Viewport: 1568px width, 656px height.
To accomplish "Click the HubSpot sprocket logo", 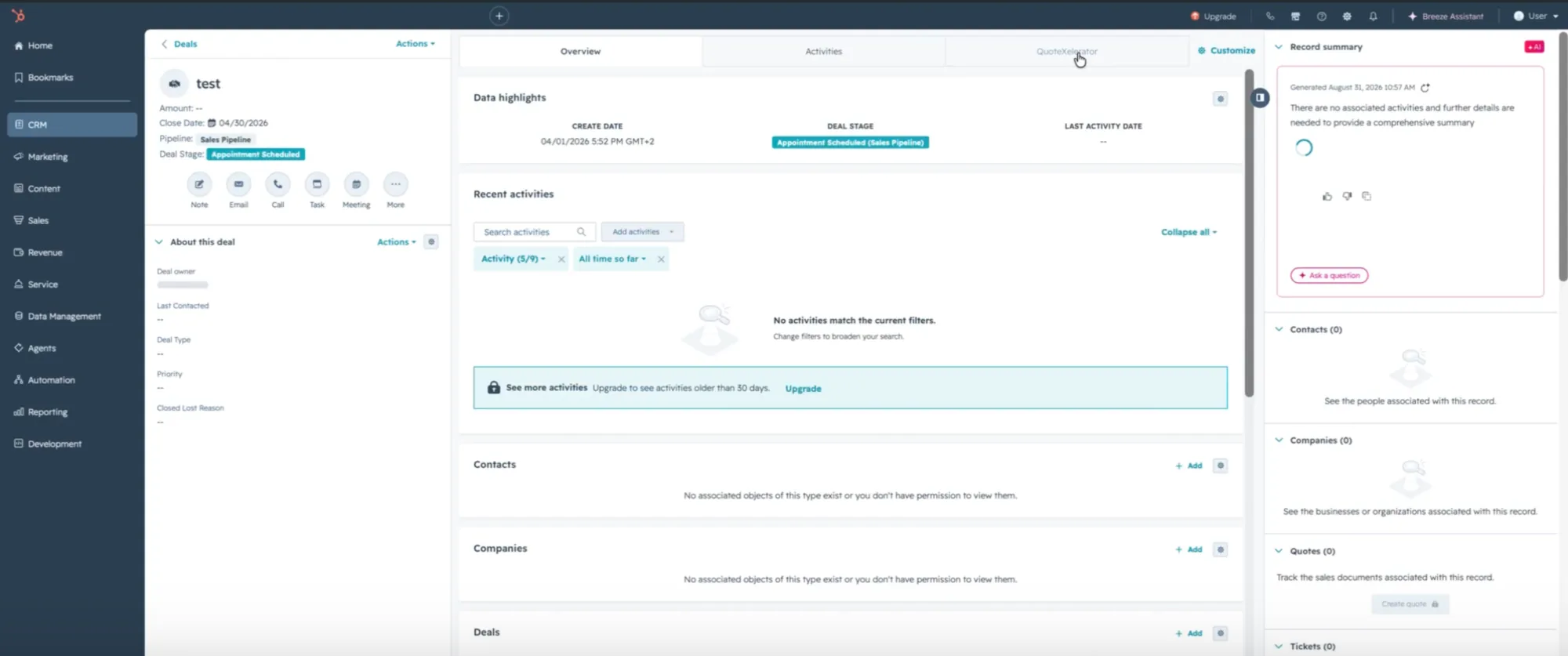I will coord(19,16).
